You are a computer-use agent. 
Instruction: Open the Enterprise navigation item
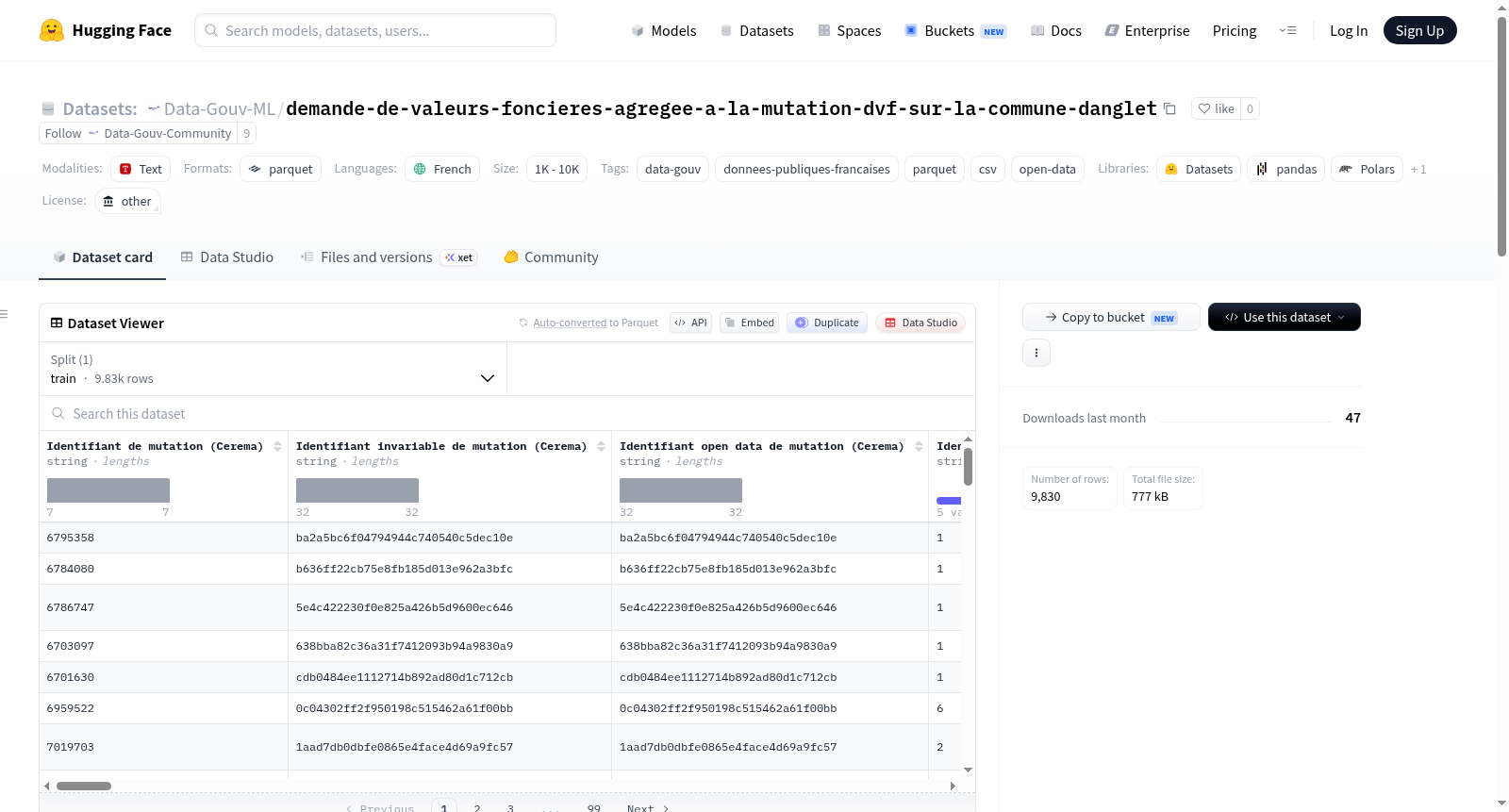click(1148, 30)
